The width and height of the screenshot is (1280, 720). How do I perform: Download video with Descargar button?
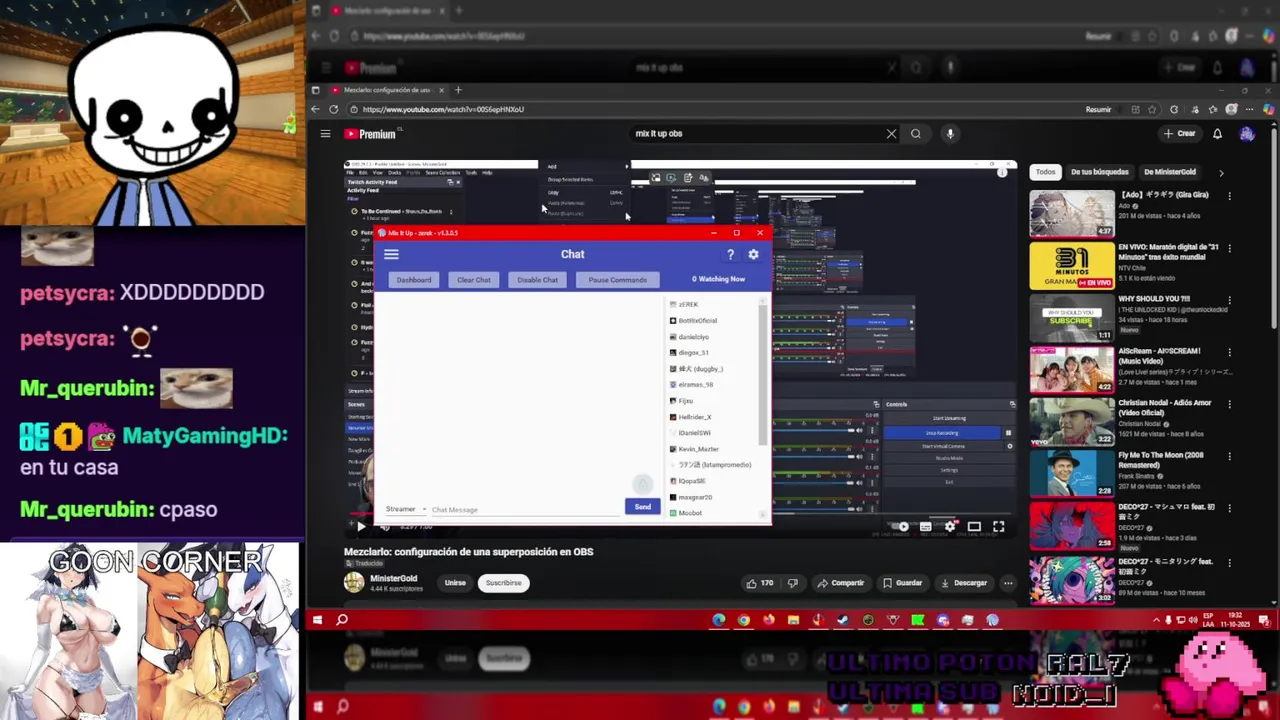click(964, 583)
